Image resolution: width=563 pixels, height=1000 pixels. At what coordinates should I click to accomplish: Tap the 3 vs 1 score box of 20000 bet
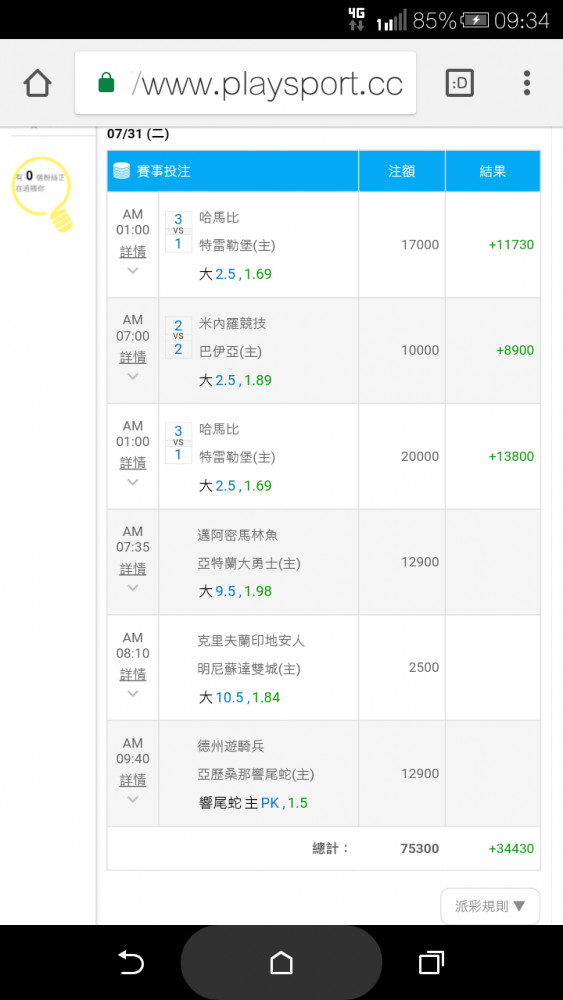coord(179,443)
